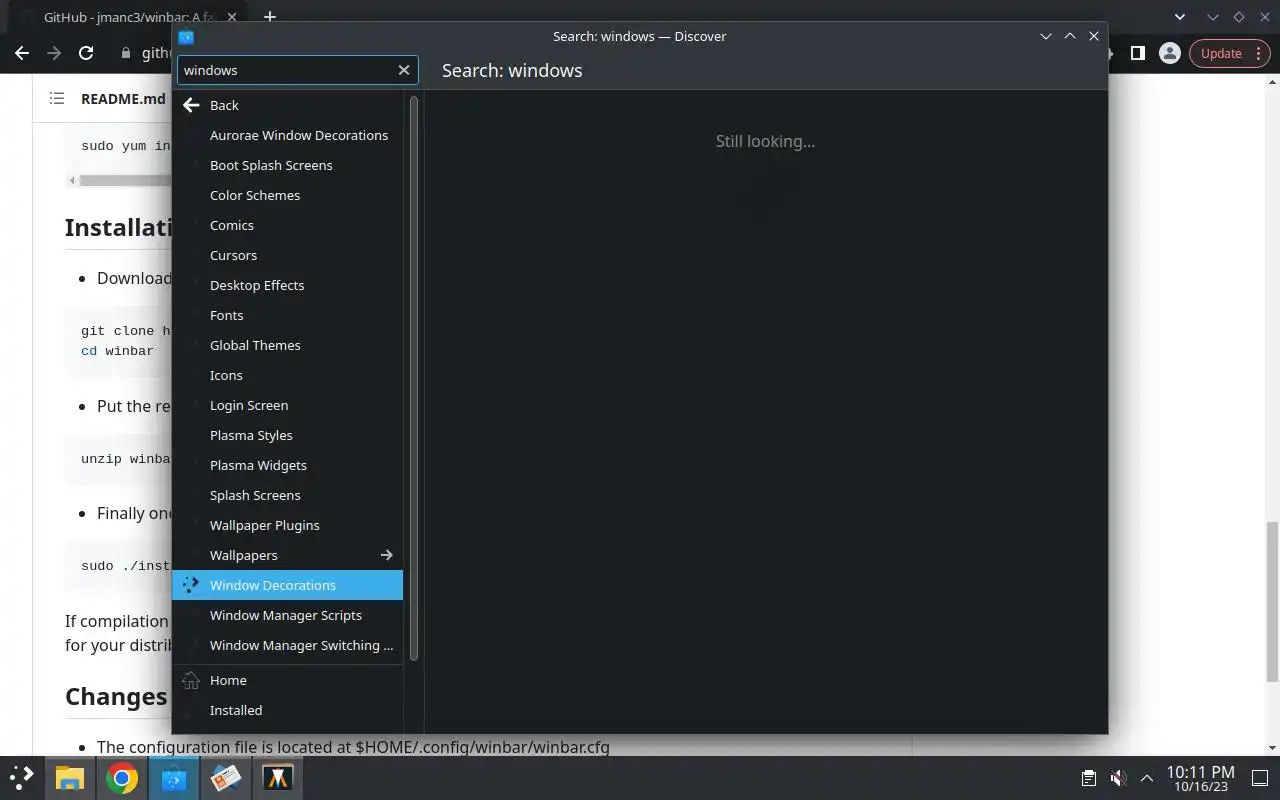
Task: Expand the Wallpapers subcategory arrow
Action: pos(387,555)
